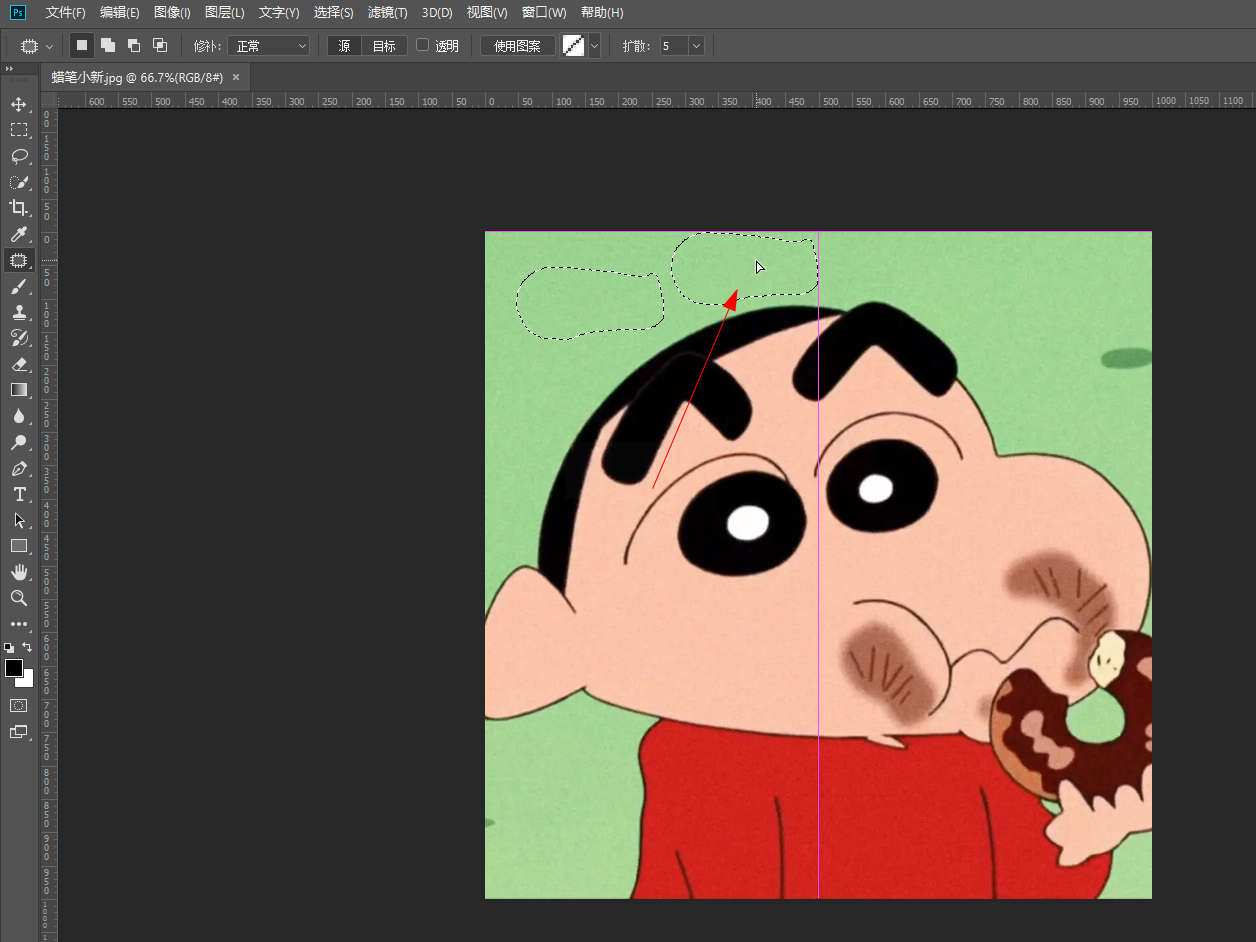
Task: Select the Patch tool in the toolbox
Action: click(x=19, y=260)
